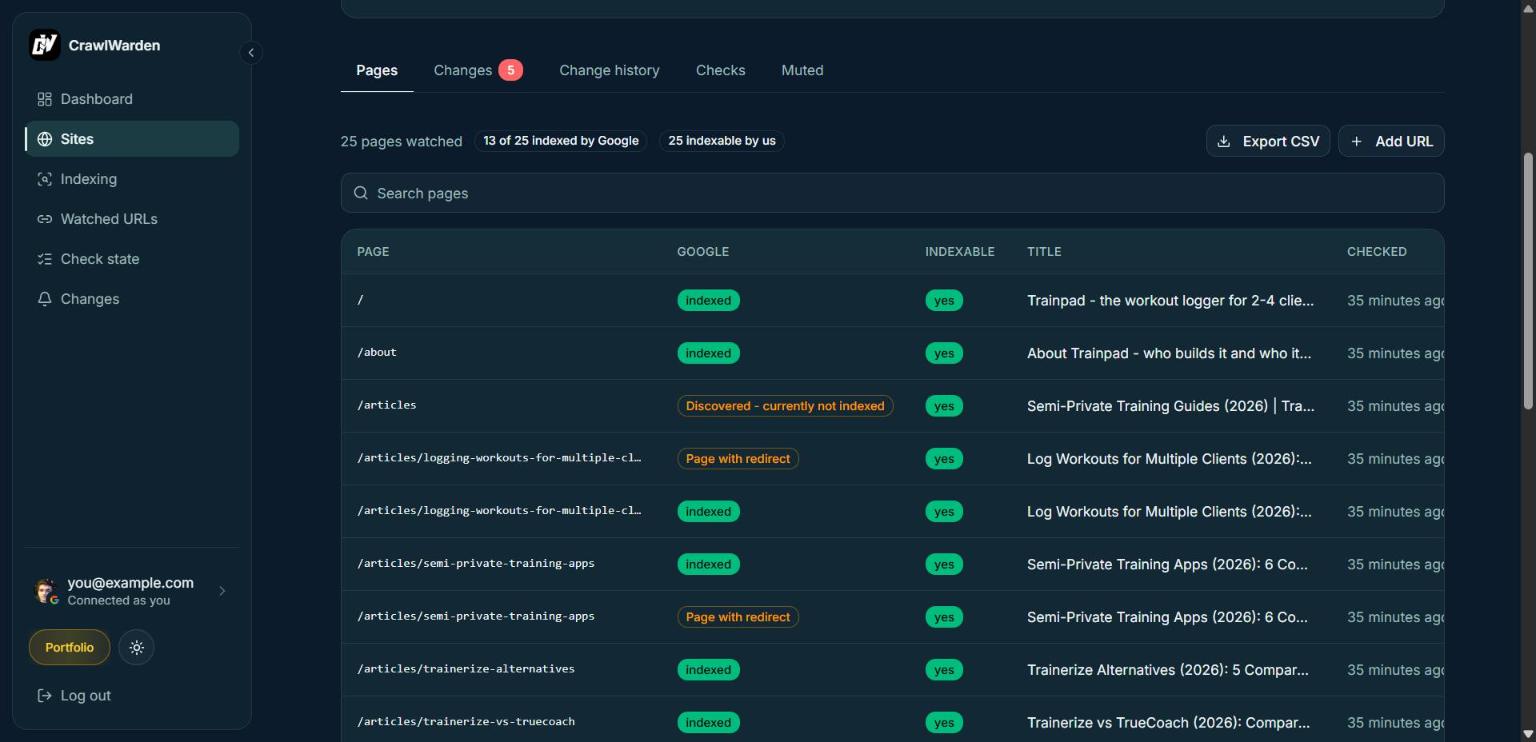
Task: Click the 13 of 25 indexed by Google chip
Action: pyautogui.click(x=561, y=141)
